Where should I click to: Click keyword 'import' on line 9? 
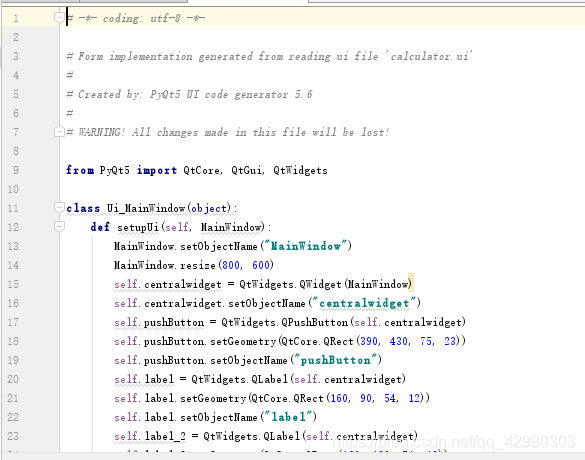[156, 170]
